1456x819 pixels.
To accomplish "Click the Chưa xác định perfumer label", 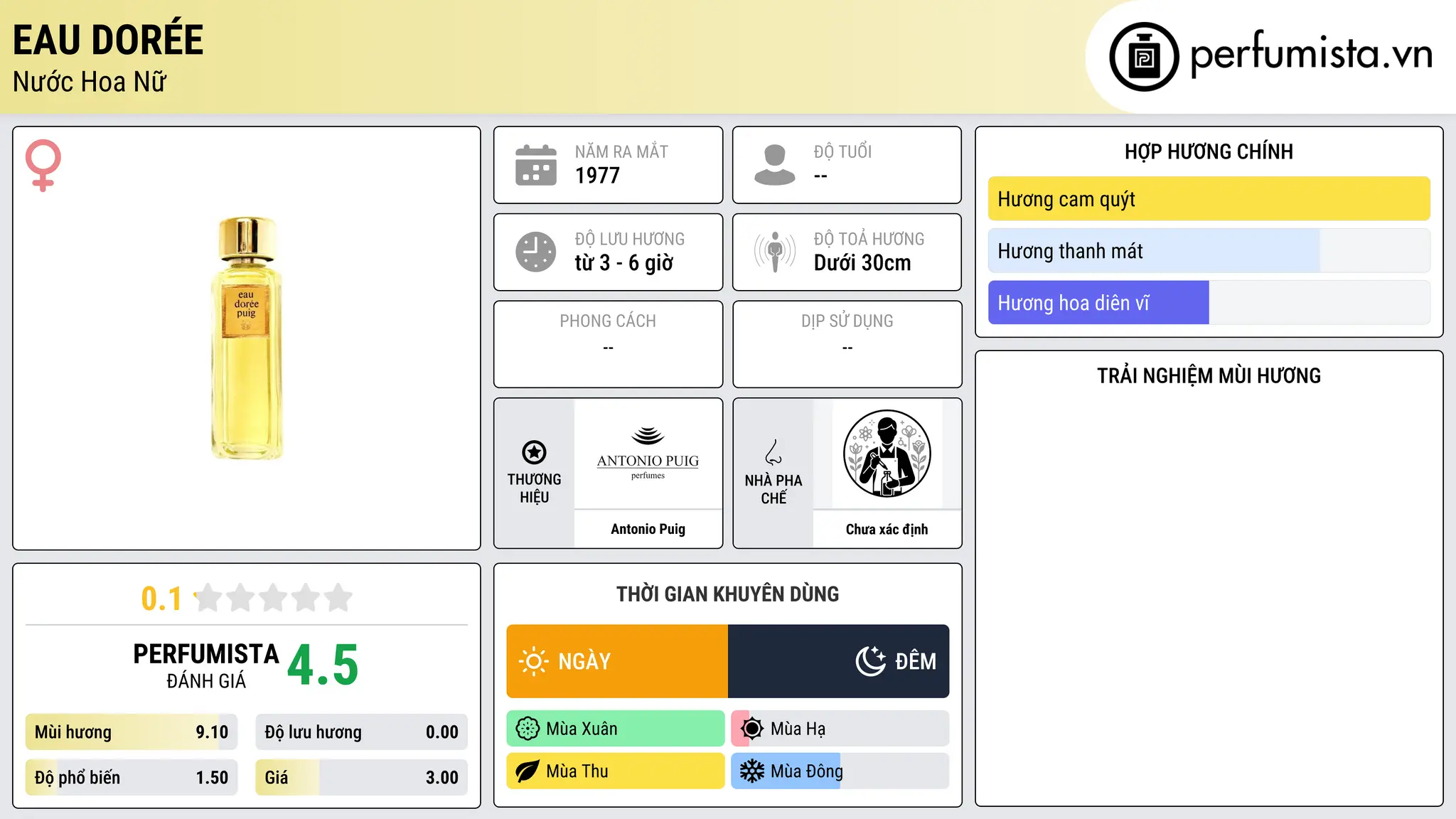I will pyautogui.click(x=887, y=529).
